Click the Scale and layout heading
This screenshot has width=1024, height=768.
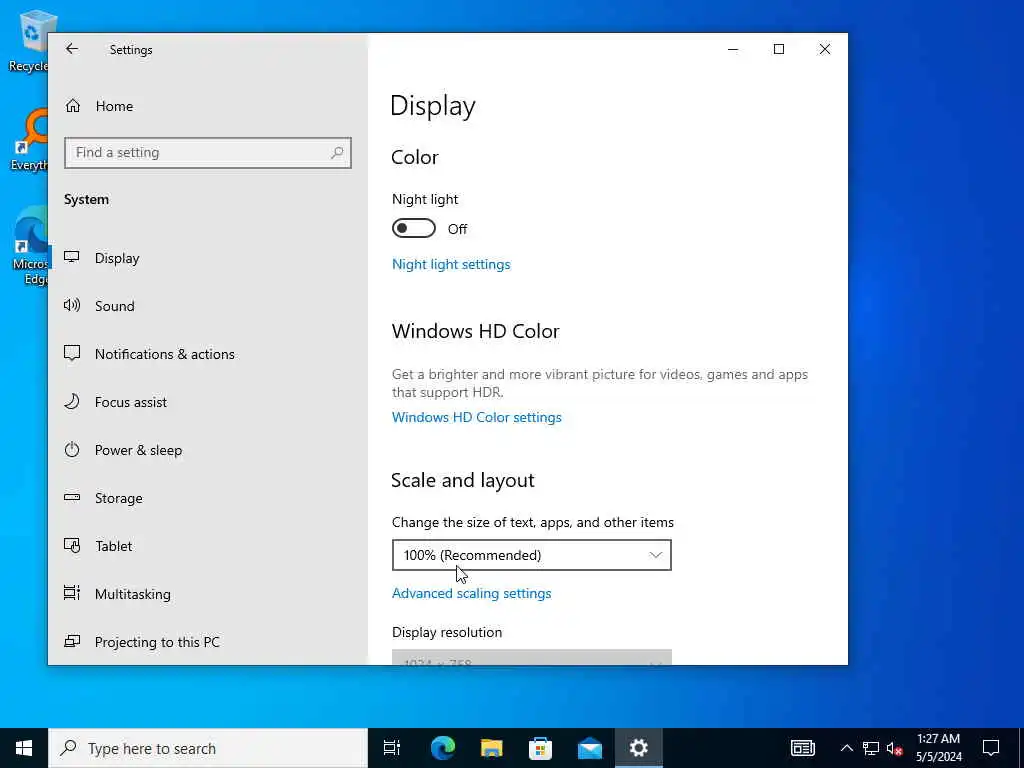point(463,480)
